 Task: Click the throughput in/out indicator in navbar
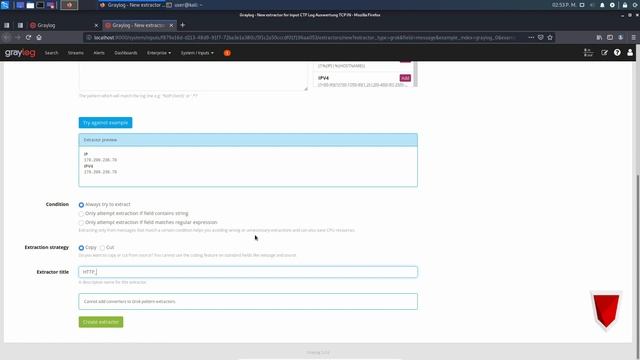point(589,53)
